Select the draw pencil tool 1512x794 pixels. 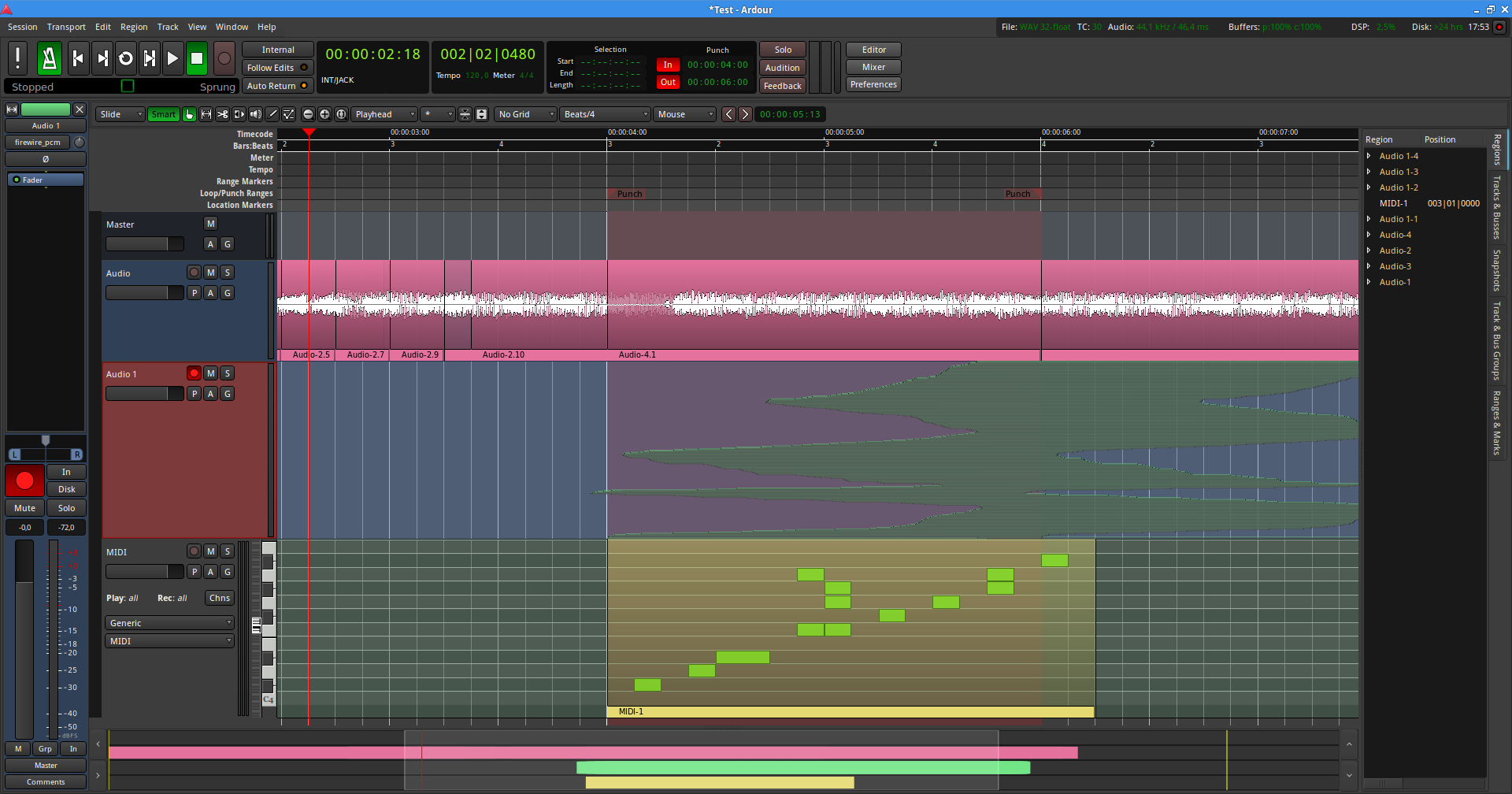[273, 114]
